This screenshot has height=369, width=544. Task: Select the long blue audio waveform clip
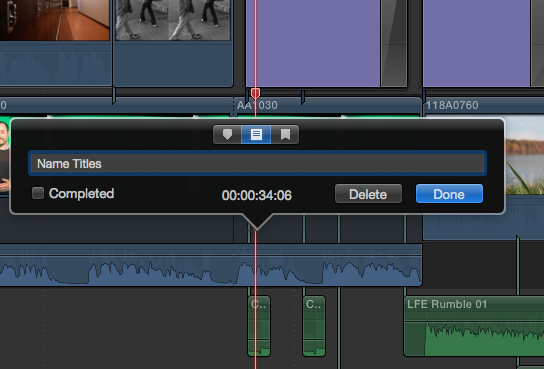click(211, 265)
